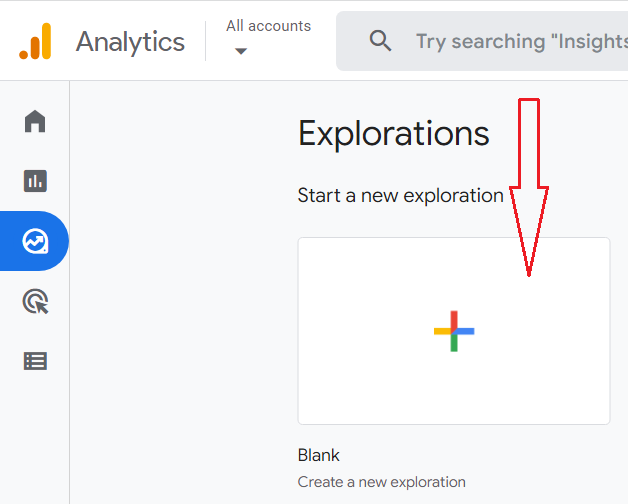The image size is (628, 504).
Task: Expand the All accounts dropdown arrow
Action: click(x=240, y=52)
